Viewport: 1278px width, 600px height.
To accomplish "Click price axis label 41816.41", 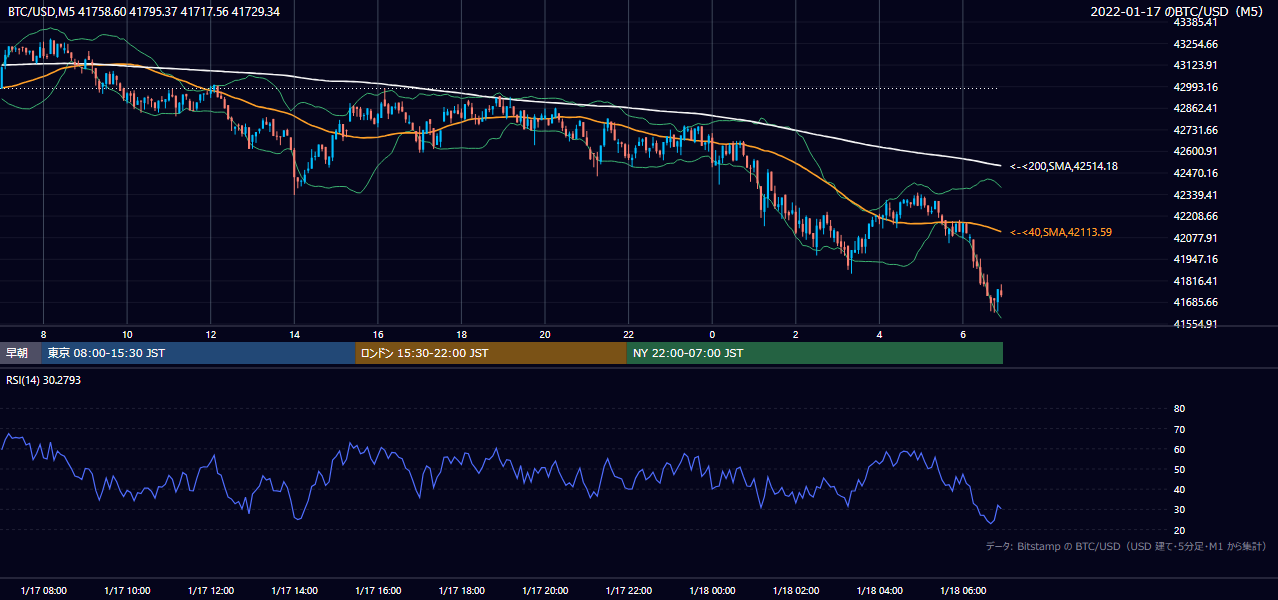I will point(1196,281).
